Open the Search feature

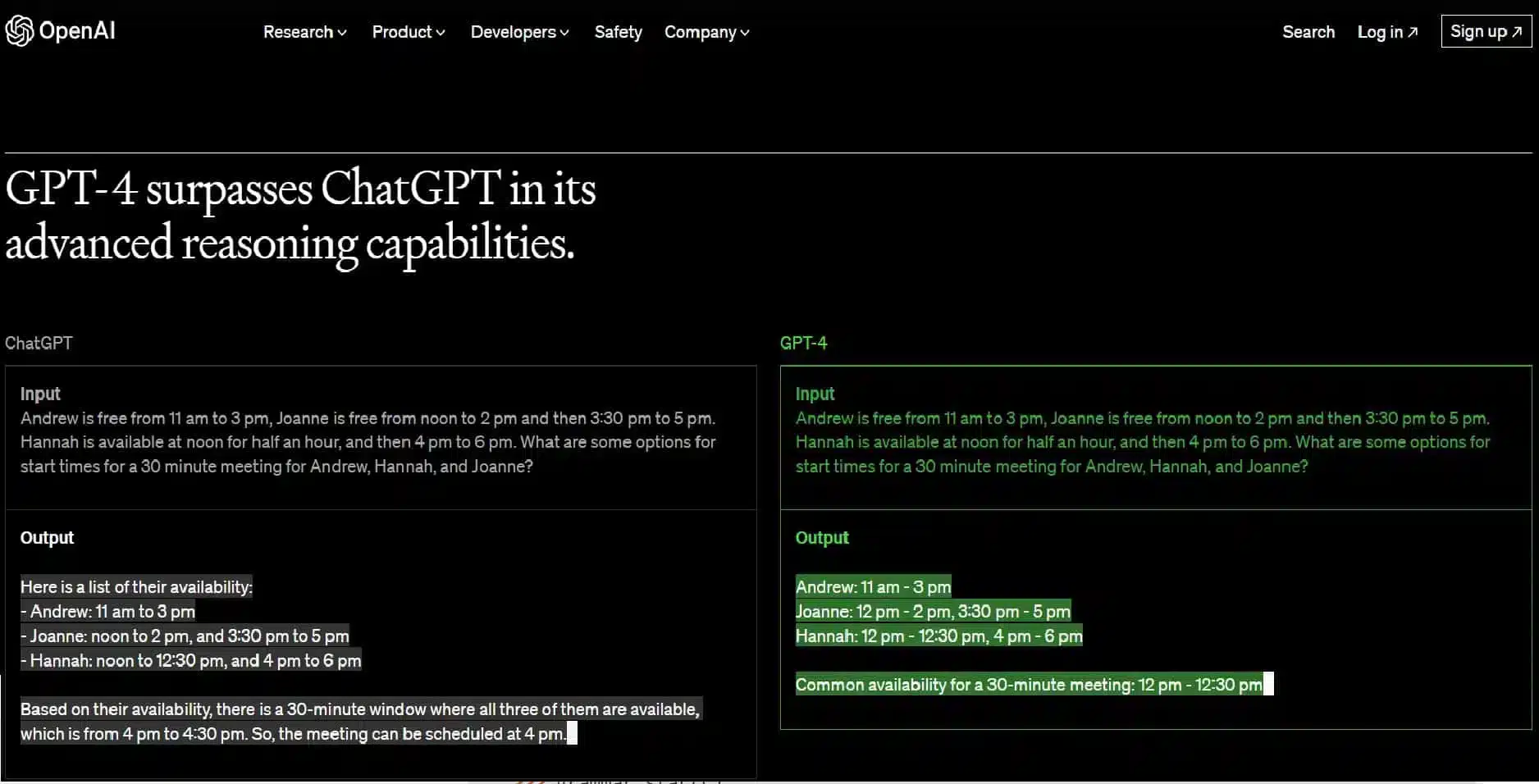point(1308,32)
